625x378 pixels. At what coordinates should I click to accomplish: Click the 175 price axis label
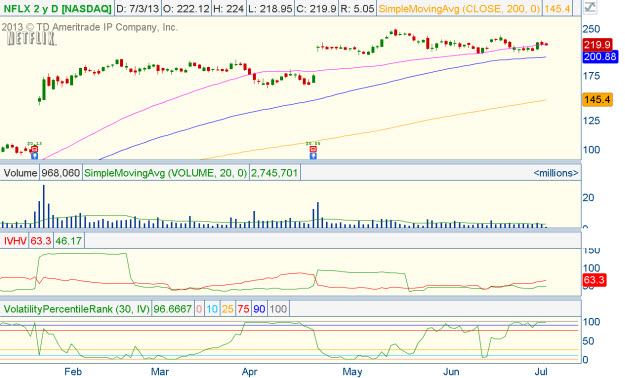click(591, 76)
